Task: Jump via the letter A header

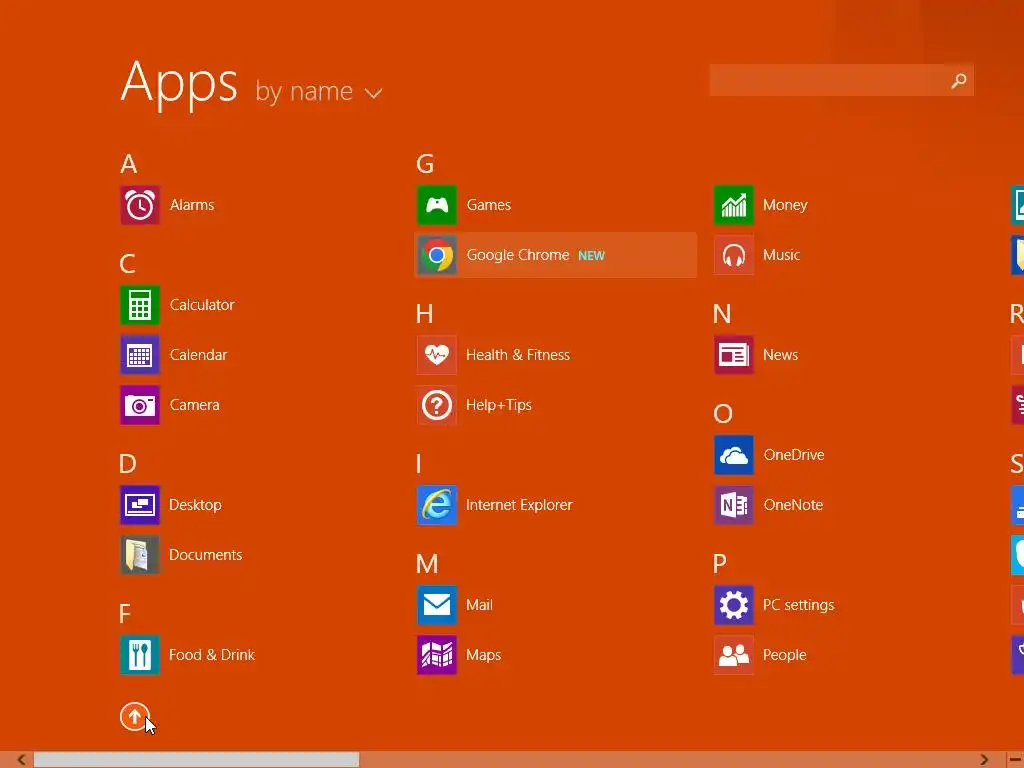Action: (x=129, y=164)
